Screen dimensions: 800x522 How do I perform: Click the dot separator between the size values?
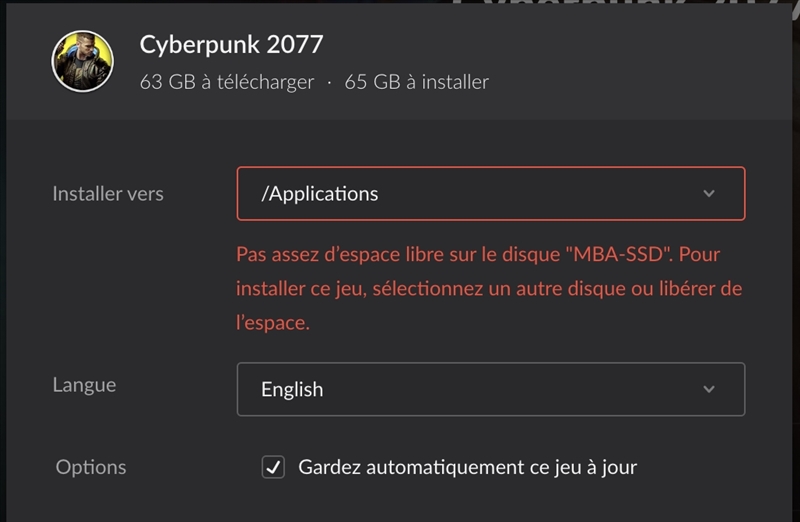click(329, 82)
